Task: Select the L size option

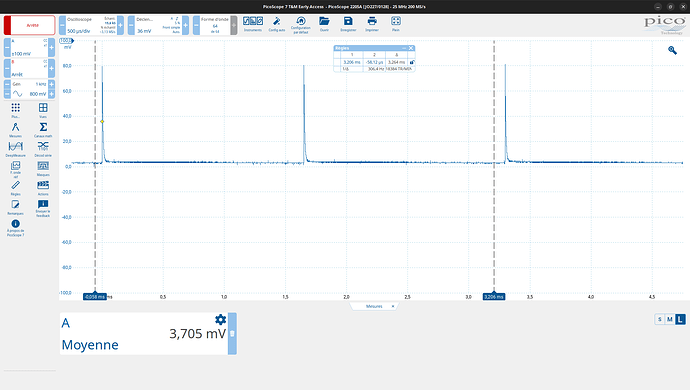Action: click(680, 319)
